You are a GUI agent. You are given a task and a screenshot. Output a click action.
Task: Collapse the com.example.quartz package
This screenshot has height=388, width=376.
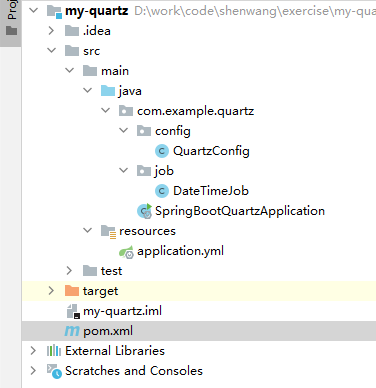(x=106, y=111)
